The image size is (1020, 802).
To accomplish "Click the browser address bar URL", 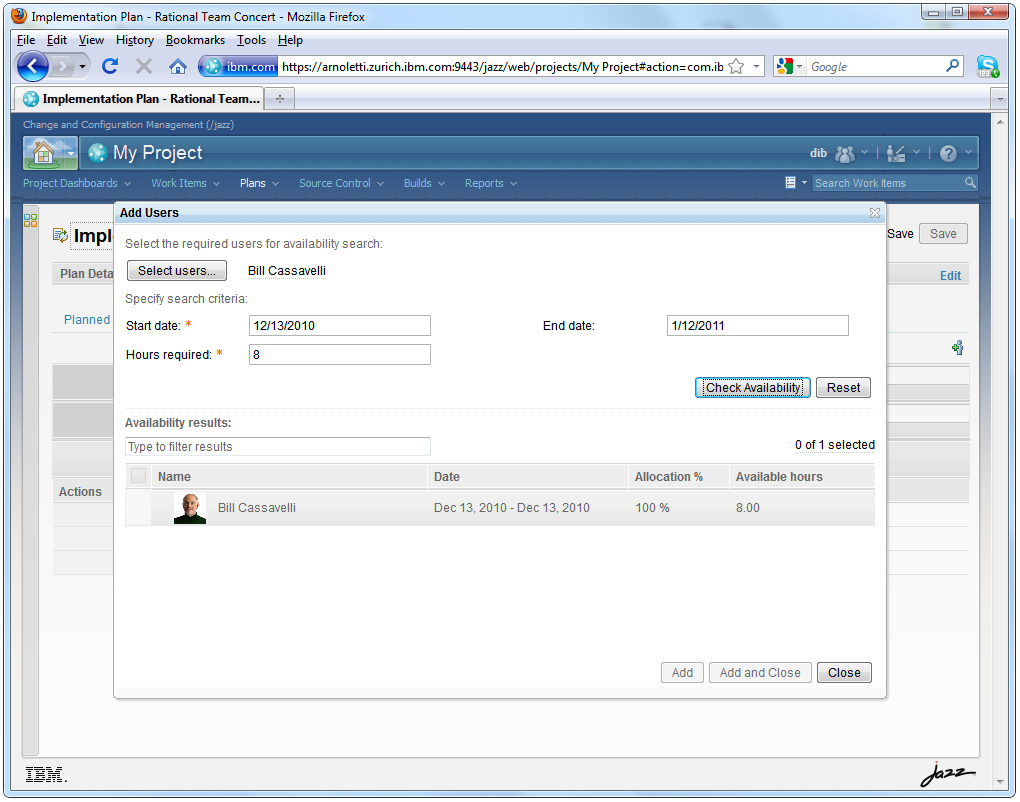I will point(502,66).
